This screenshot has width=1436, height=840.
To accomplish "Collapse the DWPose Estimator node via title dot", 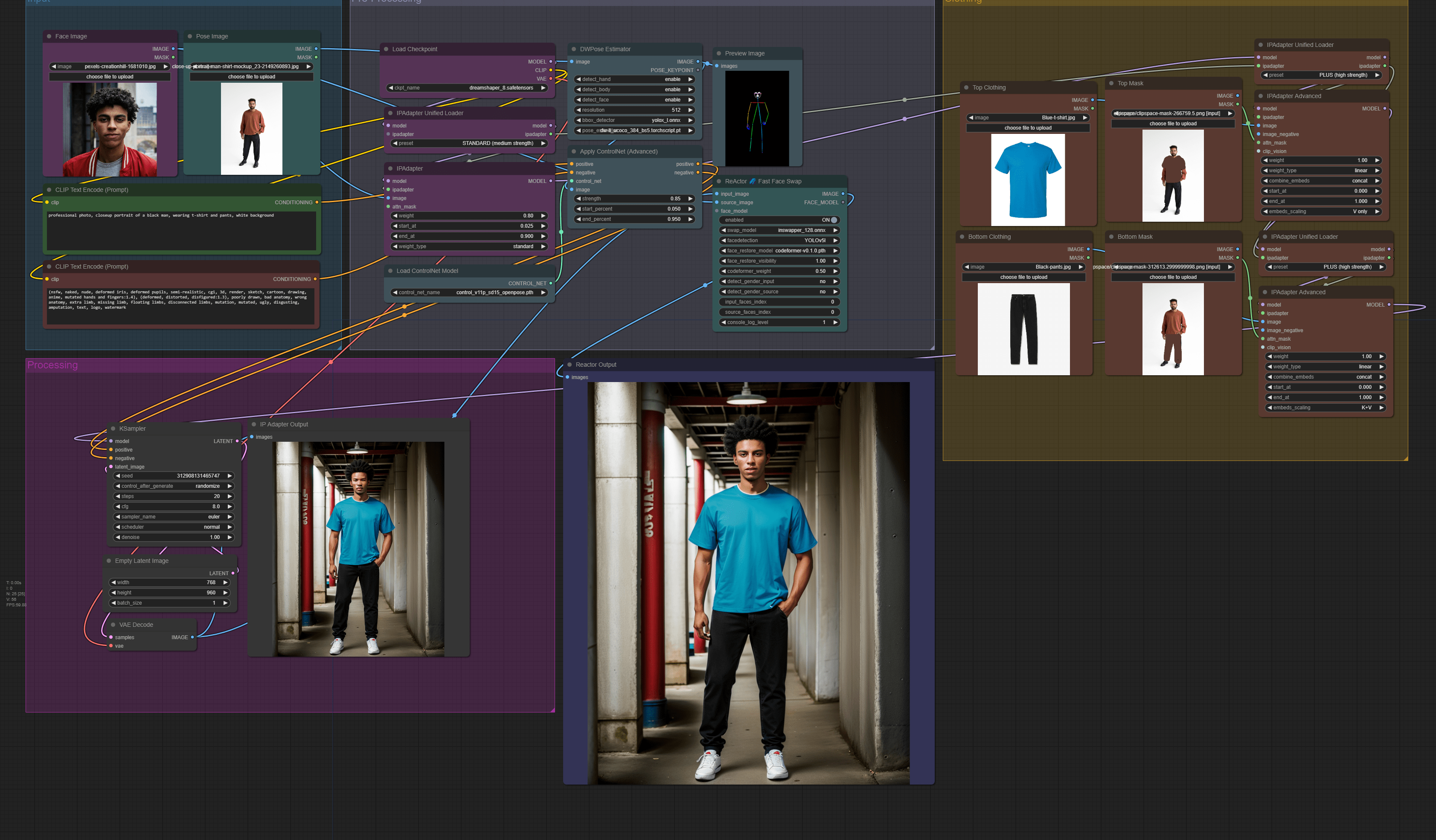I will [574, 49].
